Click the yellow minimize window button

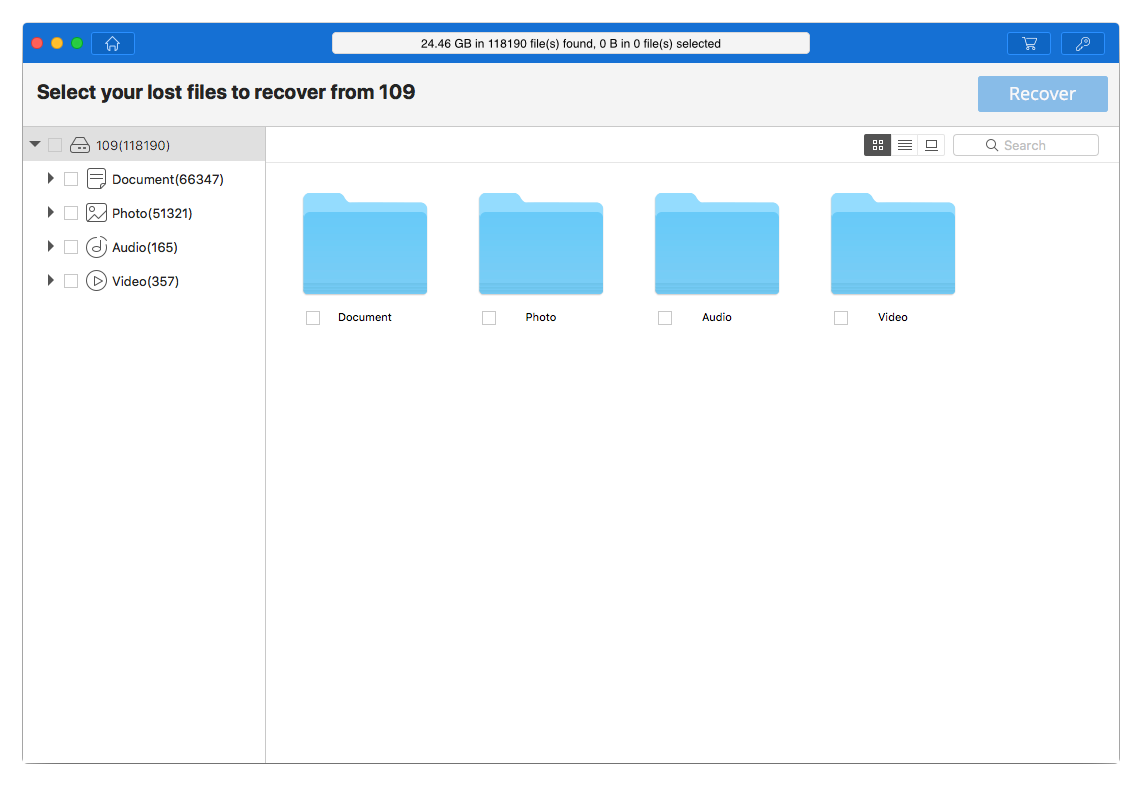point(57,43)
